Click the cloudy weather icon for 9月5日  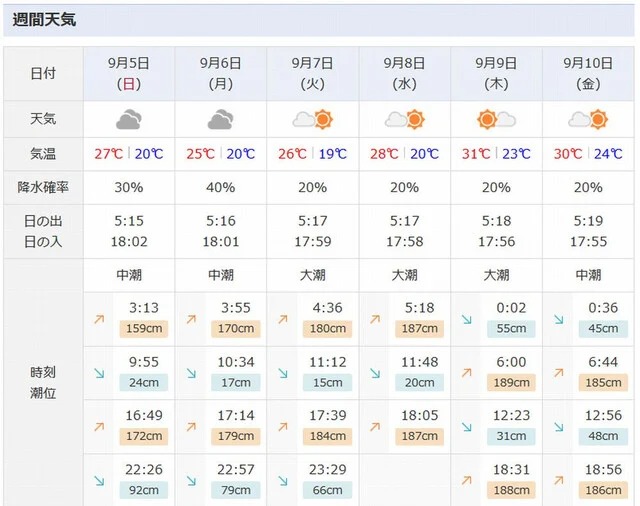pos(129,119)
